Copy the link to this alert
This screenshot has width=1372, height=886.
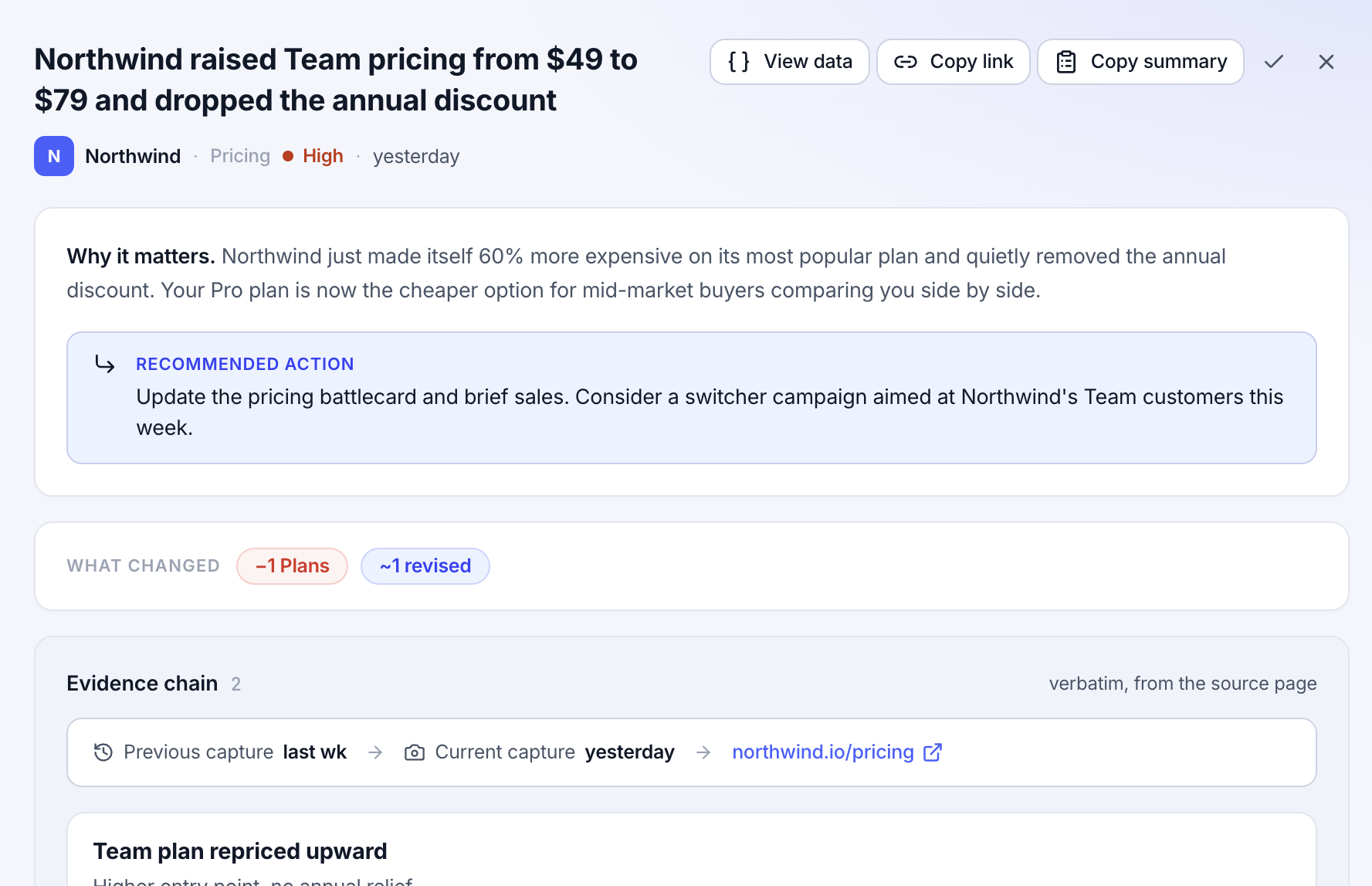[954, 62]
